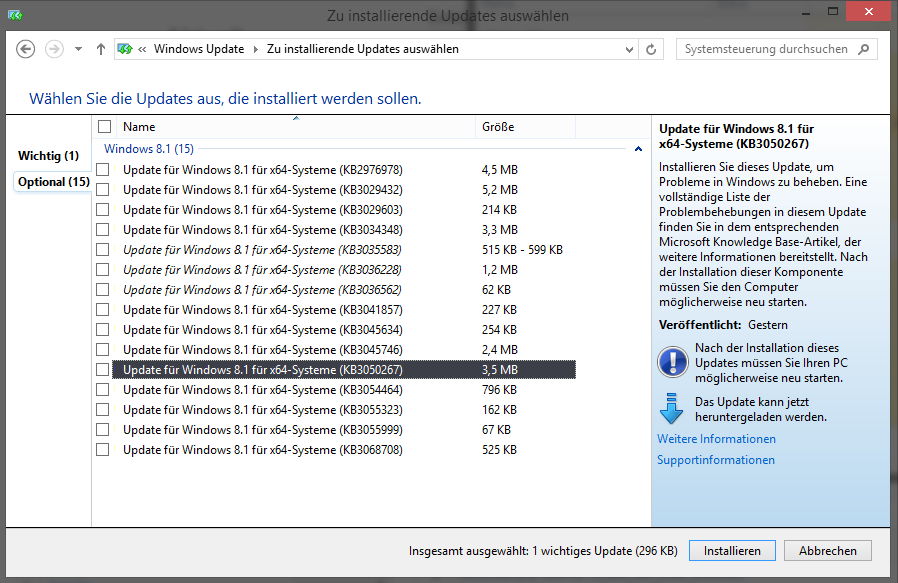
Task: Check update KB3041857
Action: coord(103,310)
